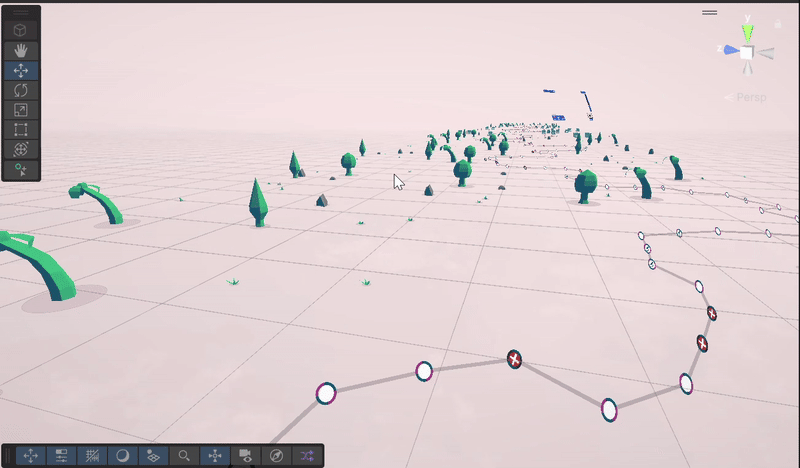This screenshot has height=468, width=800.
Task: Toggle the orientation gizmo lock icon
Action: click(x=778, y=24)
